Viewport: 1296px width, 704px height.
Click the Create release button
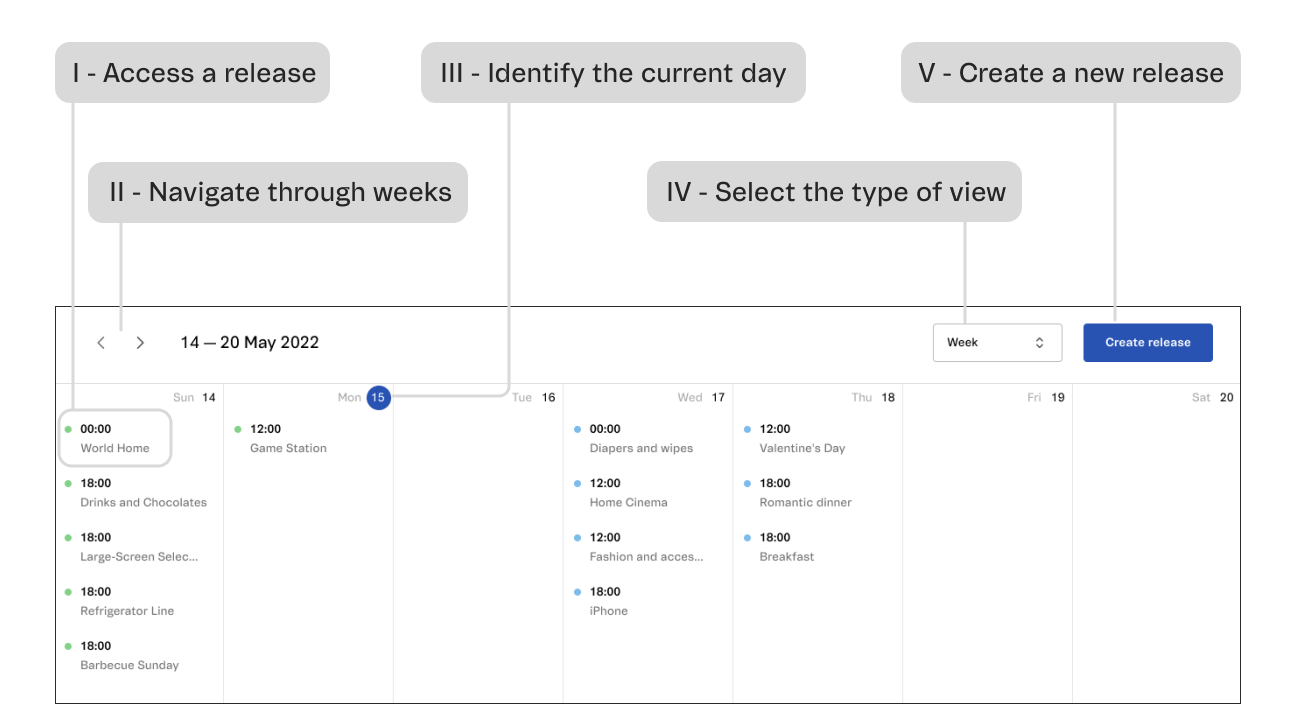click(1147, 343)
